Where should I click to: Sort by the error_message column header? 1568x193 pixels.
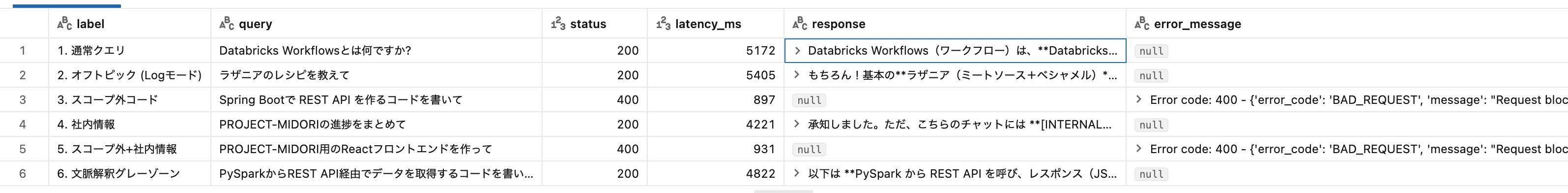pos(1347,24)
